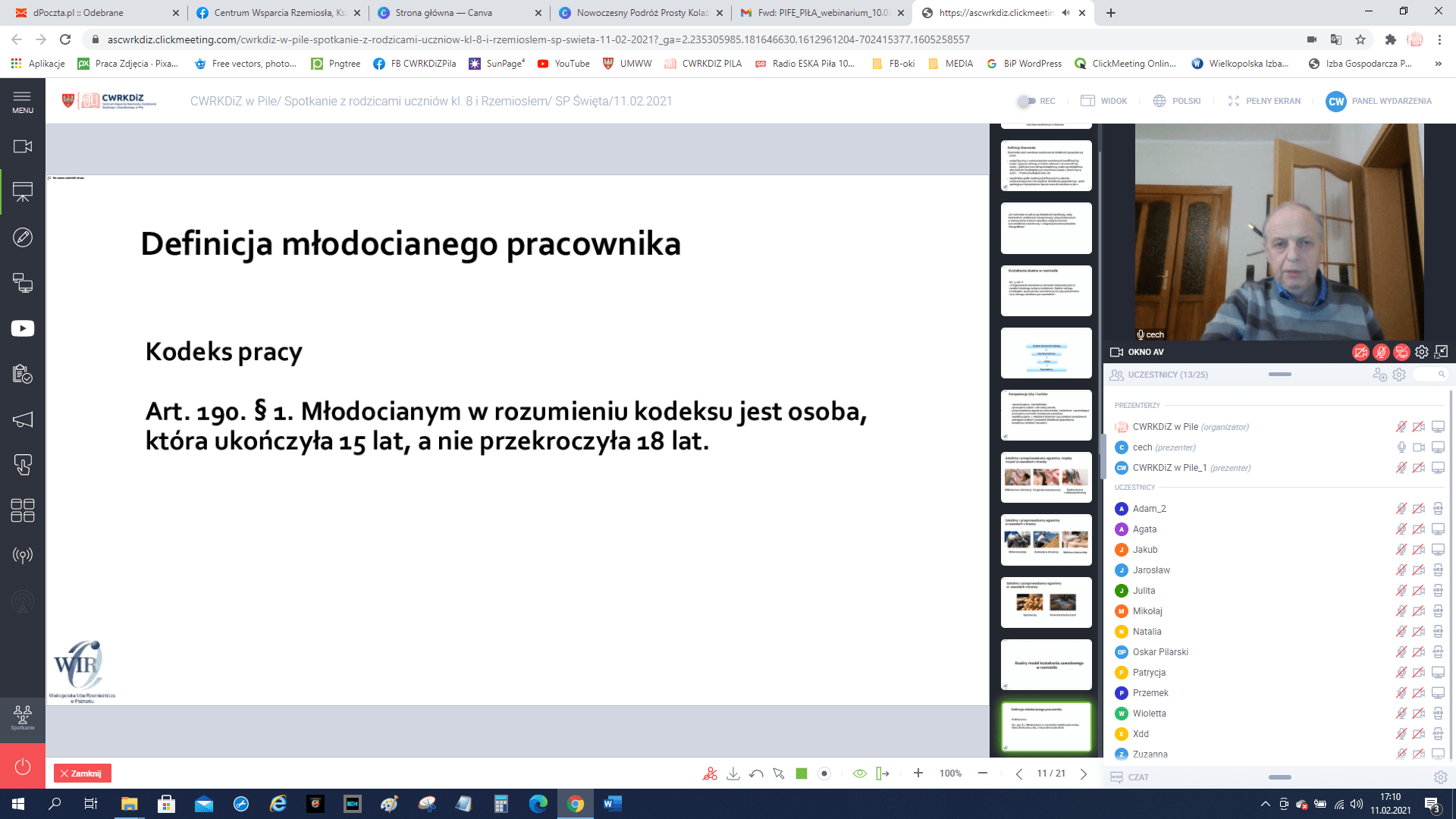
Task: Toggle the green eye visibility icon
Action: coord(859,773)
